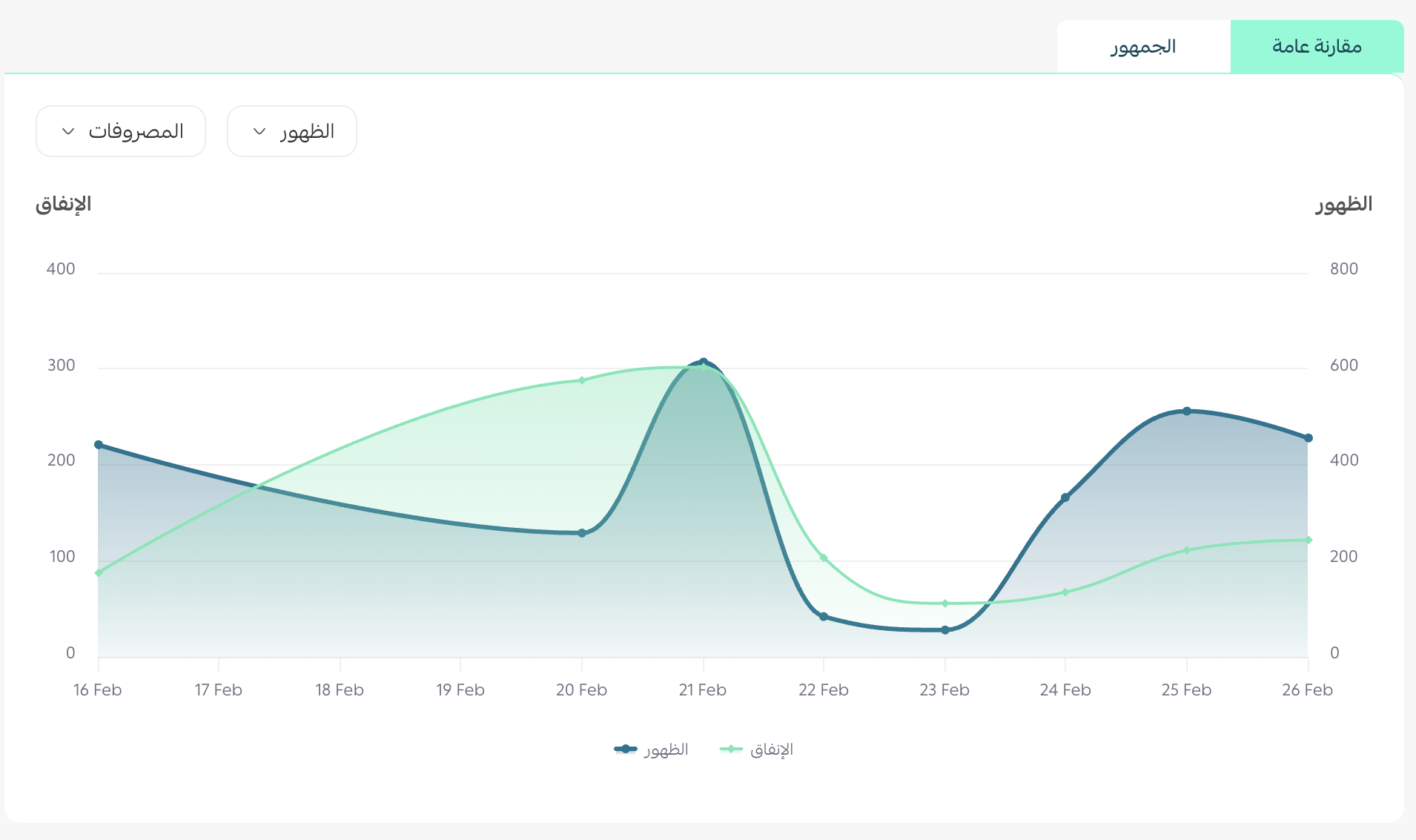Click the green الإنفاق legend marker
1416x840 pixels.
tap(731, 749)
